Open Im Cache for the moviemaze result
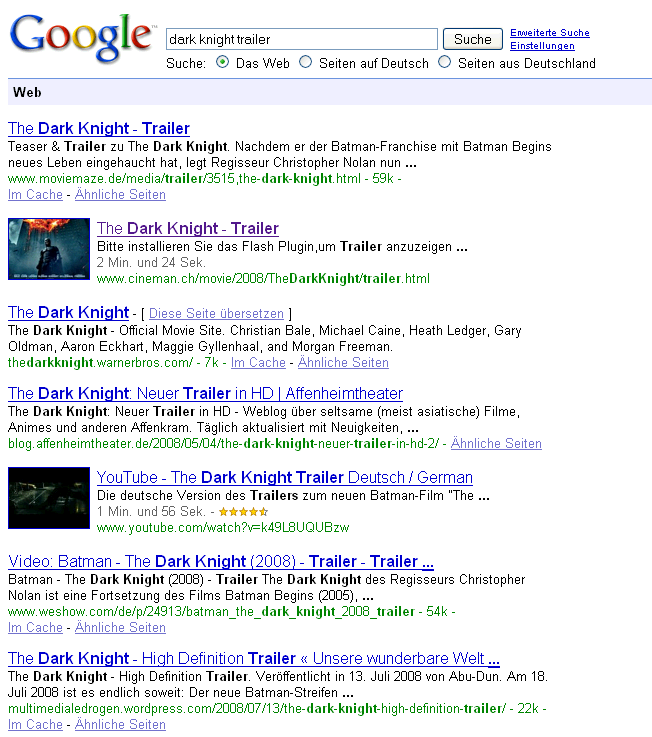This screenshot has height=737, width=652. (35, 195)
